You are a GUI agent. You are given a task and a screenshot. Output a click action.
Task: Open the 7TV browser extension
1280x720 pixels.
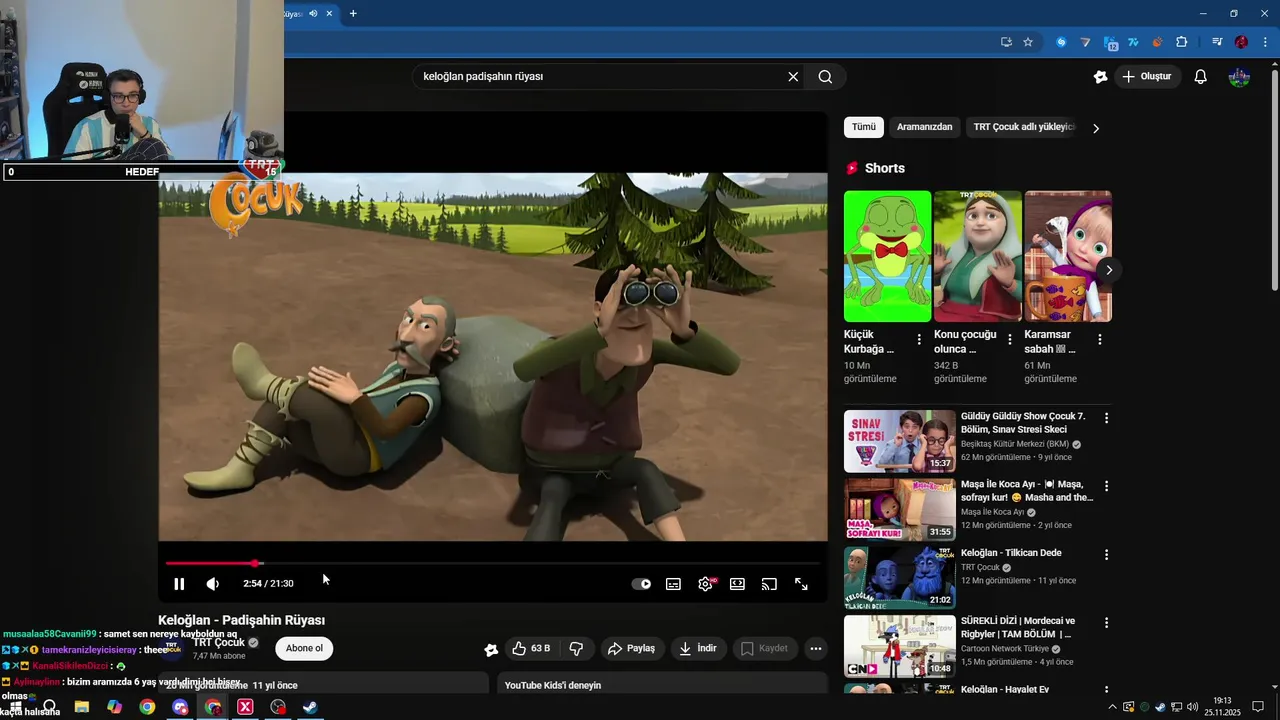1133,42
